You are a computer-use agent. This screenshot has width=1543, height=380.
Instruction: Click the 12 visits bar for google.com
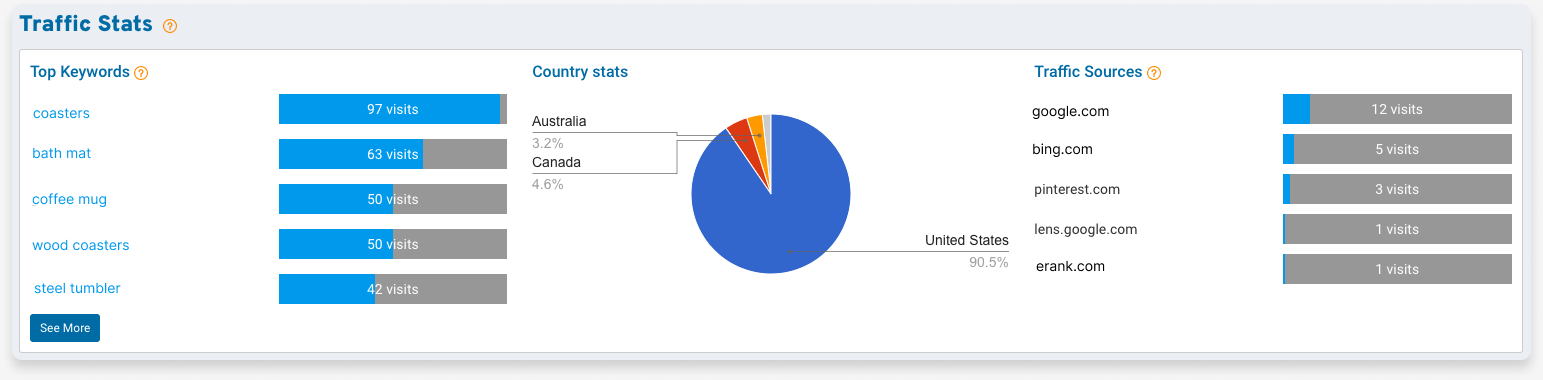(x=1397, y=109)
